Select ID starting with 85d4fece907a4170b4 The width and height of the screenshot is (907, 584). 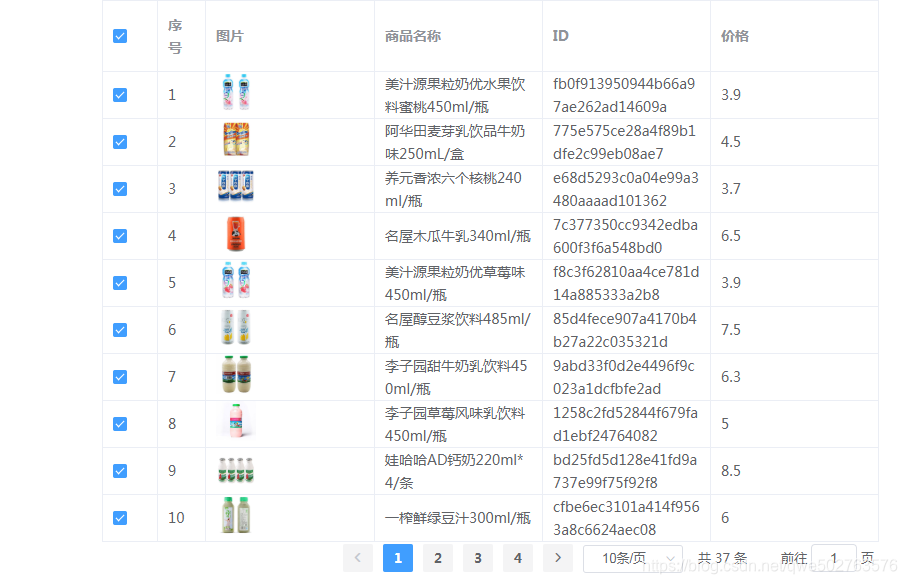tap(625, 330)
